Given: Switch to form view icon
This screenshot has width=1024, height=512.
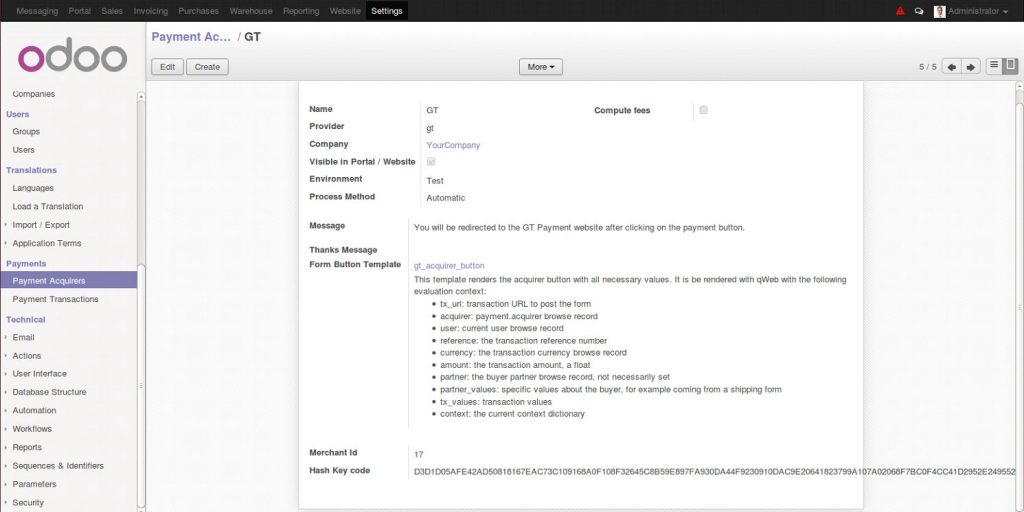Looking at the screenshot, I should click(x=1010, y=66).
